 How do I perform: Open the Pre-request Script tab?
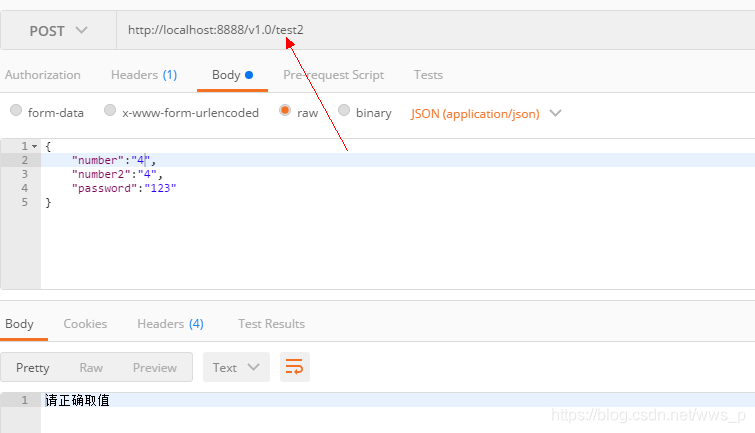tap(333, 75)
